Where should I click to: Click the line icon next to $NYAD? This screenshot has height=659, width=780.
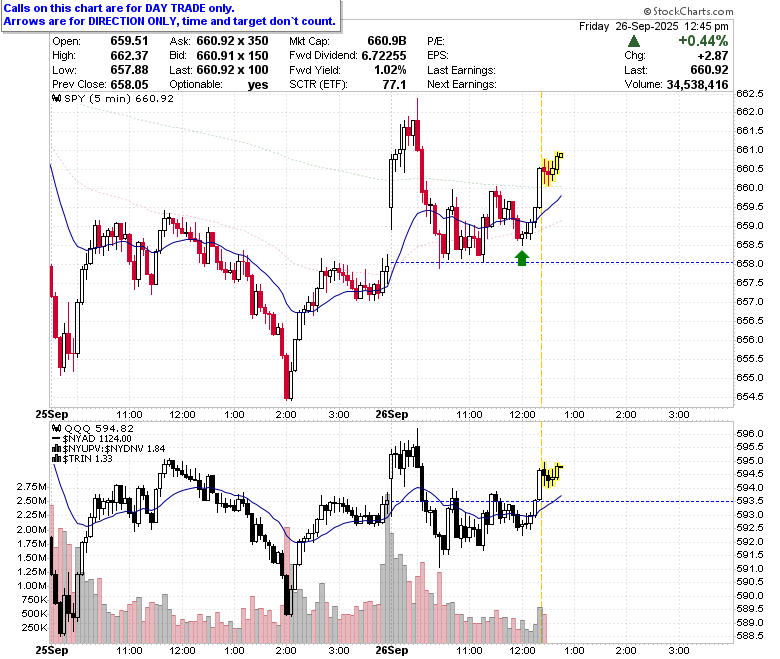[x=56, y=439]
